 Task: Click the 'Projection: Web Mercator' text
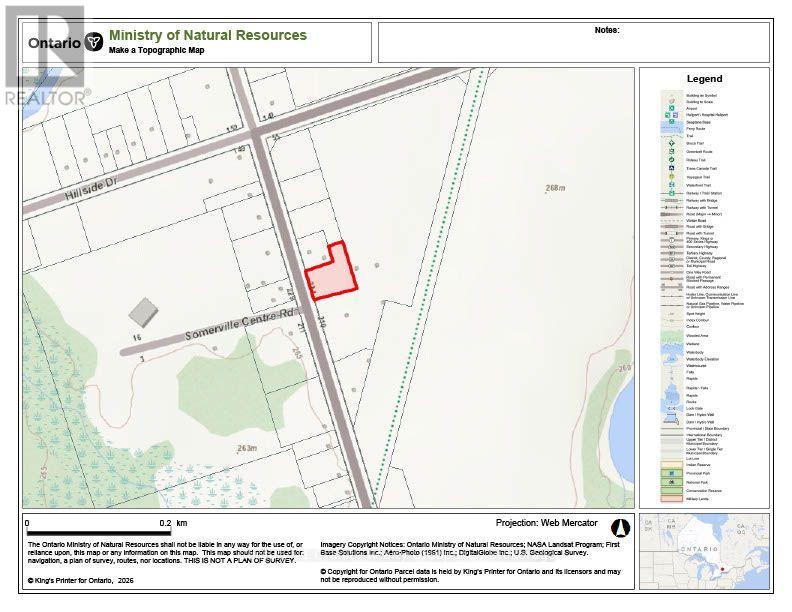[x=547, y=523]
